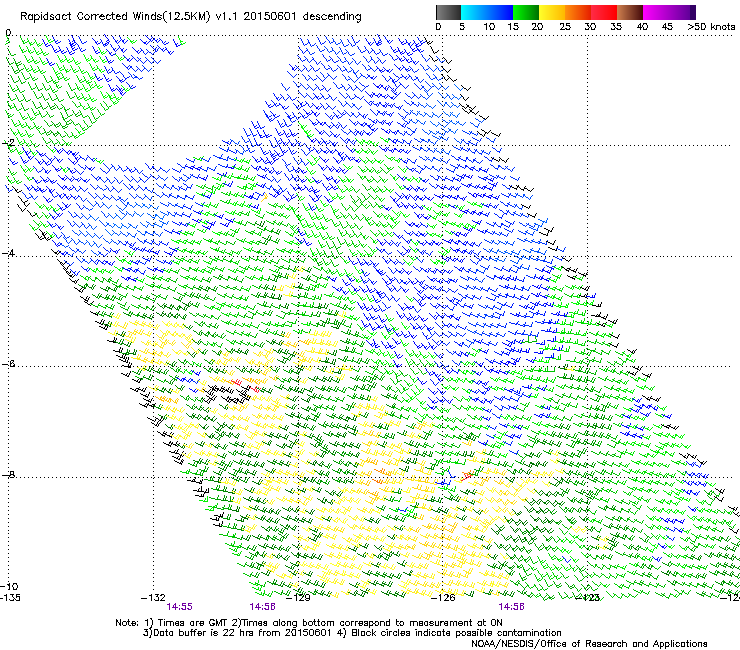Click the '15' legend scale label
The image size is (740, 650).
tap(513, 27)
